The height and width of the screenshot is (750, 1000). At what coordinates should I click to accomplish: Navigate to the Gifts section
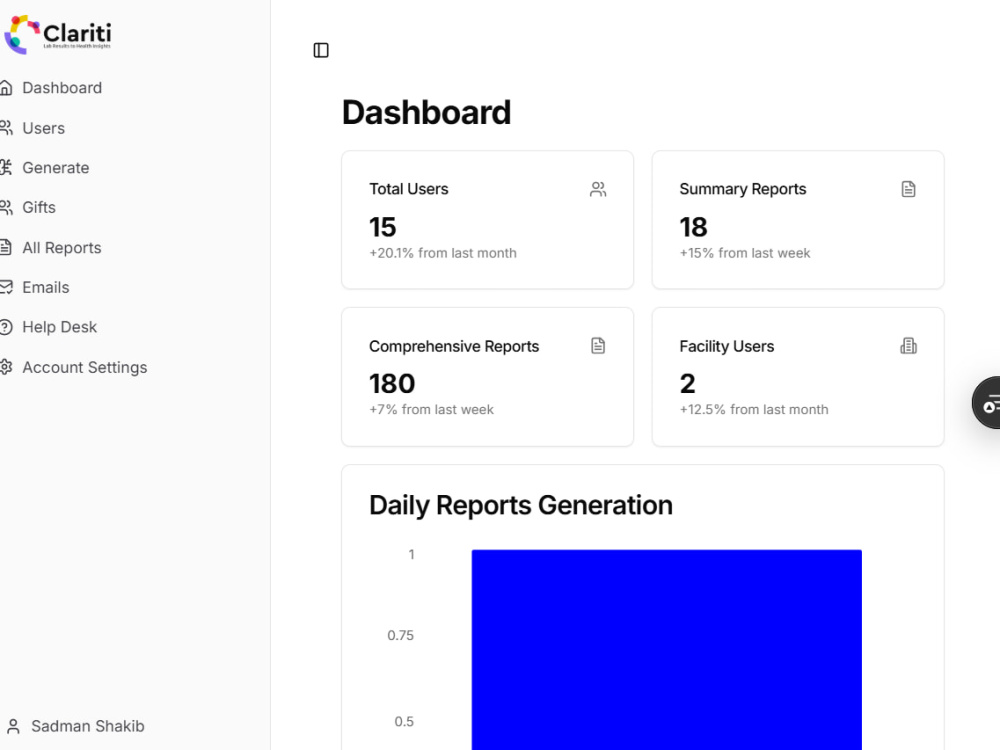40,207
